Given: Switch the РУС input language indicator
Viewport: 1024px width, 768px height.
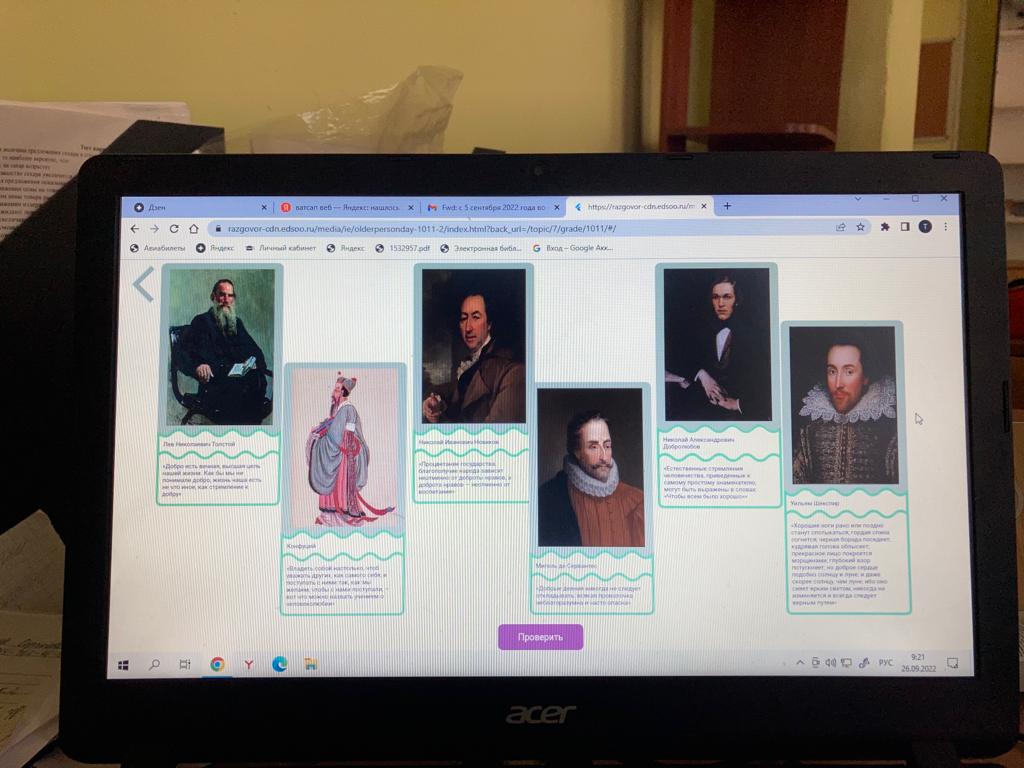Looking at the screenshot, I should [886, 663].
